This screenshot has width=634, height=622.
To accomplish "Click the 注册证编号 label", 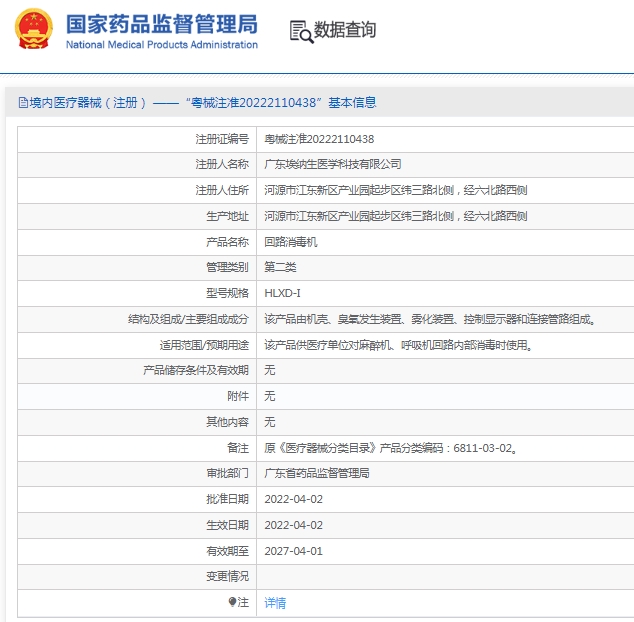I will coord(222,139).
